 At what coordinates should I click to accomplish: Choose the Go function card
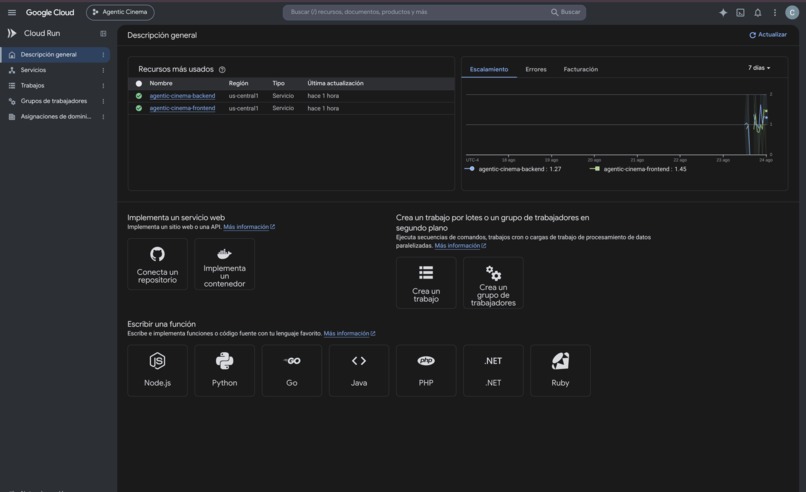click(x=292, y=371)
